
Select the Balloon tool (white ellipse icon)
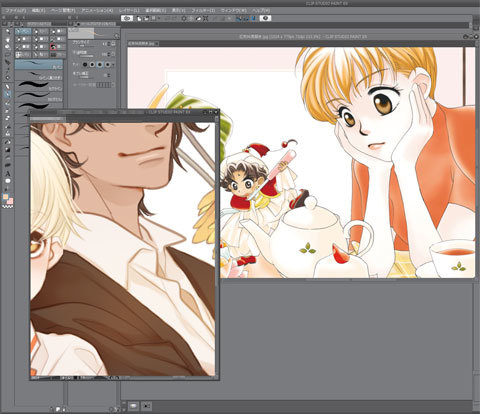(x=8, y=181)
